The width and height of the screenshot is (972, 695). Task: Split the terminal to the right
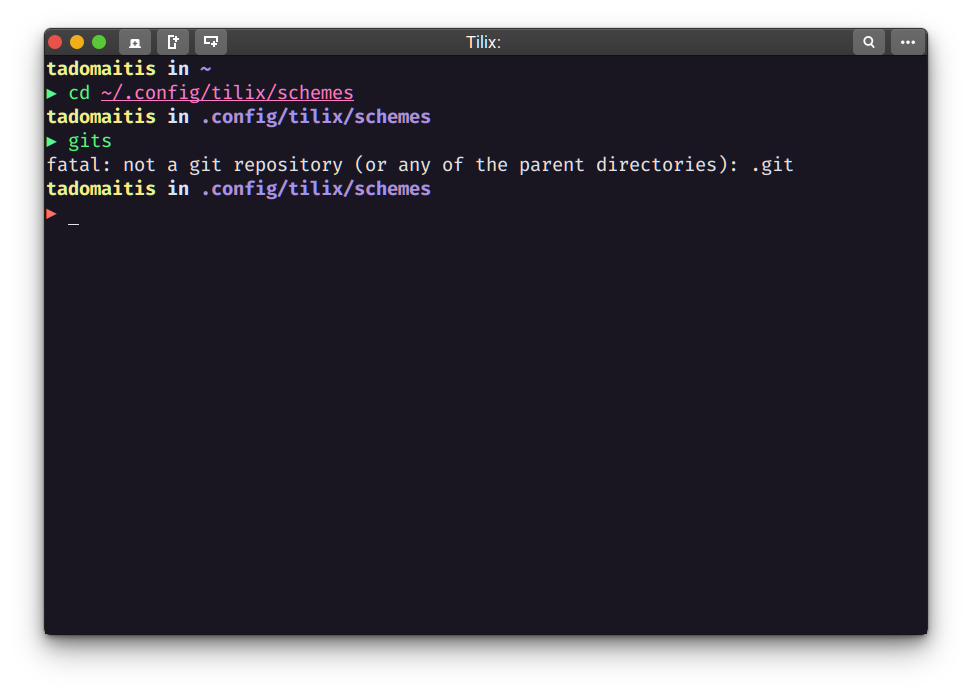click(x=171, y=42)
